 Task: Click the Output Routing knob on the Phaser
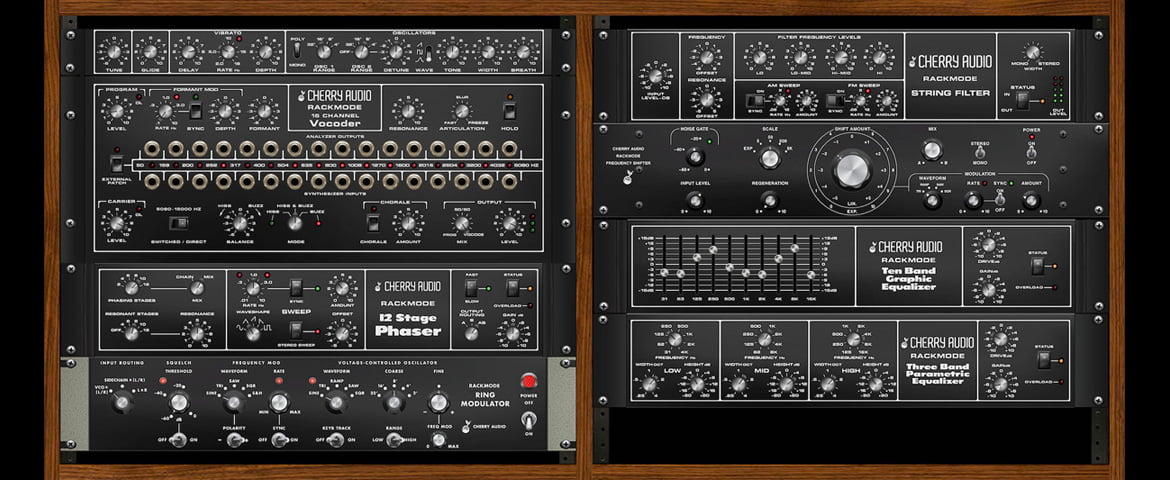pyautogui.click(x=472, y=334)
